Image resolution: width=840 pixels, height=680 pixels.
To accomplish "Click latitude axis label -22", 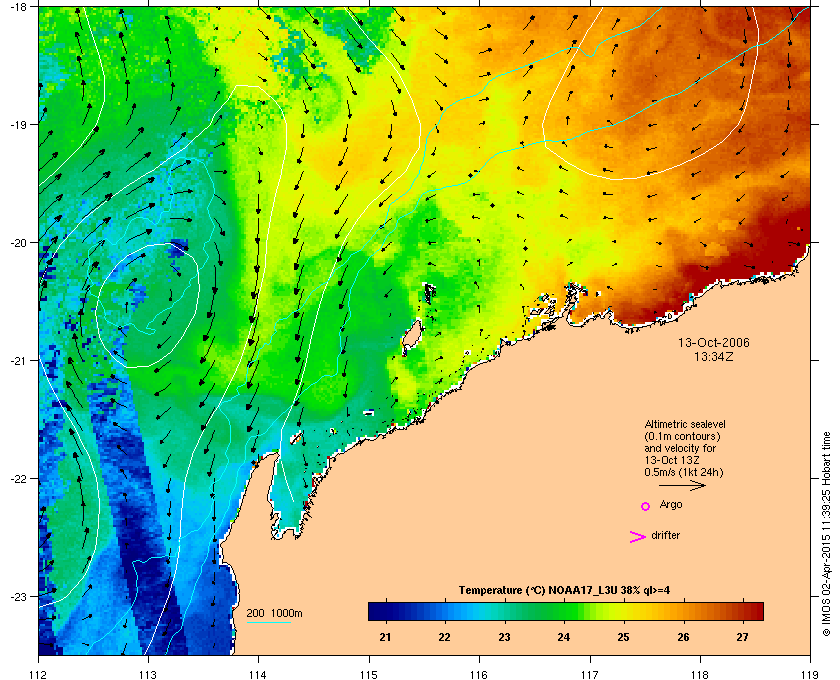I will coord(17,479).
